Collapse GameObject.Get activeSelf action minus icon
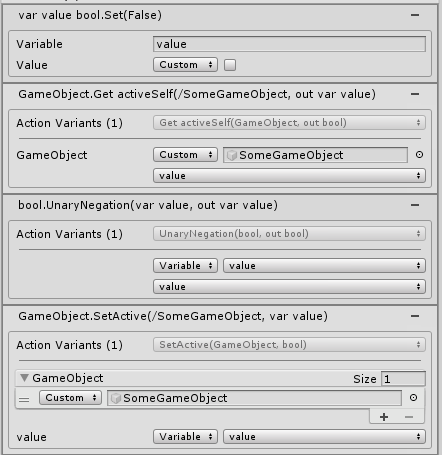This screenshot has height=455, width=442. click(x=415, y=94)
